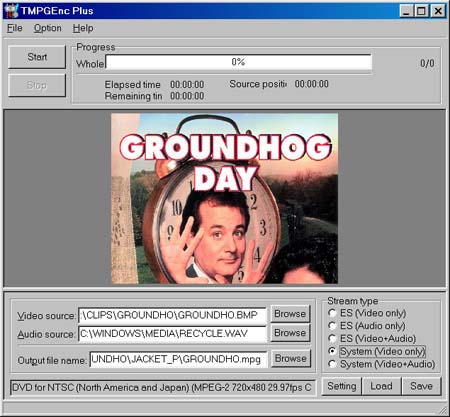The image size is (450, 417).
Task: Click the 0/0 frame counter
Action: click(x=427, y=63)
